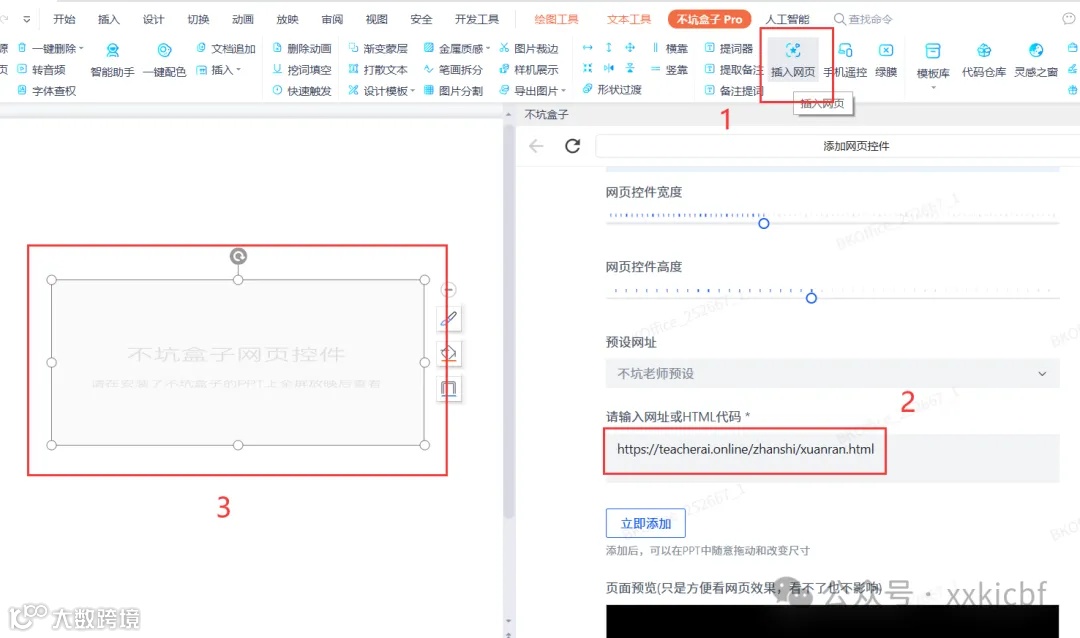Select the 不坑盒子 Pro tab
Image resolution: width=1080 pixels, height=638 pixels.
(x=709, y=19)
